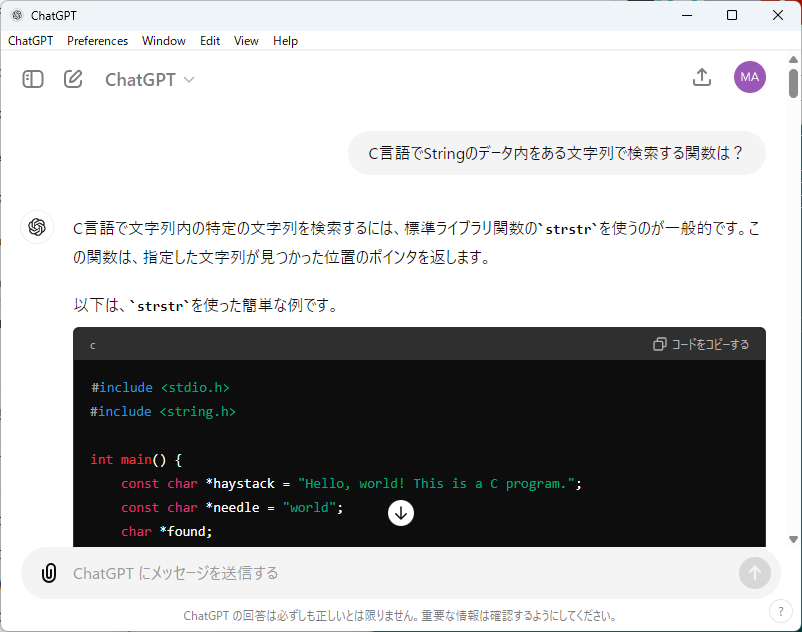The image size is (802, 632).
Task: Click the user question message bubble
Action: [x=556, y=153]
